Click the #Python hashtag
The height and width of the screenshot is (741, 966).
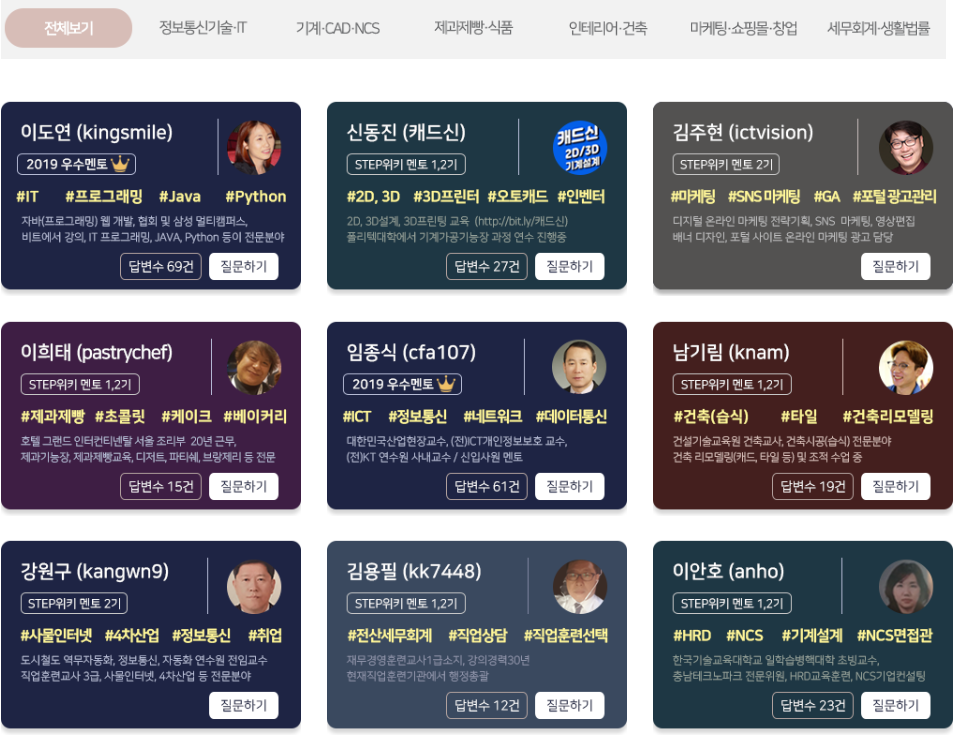(x=256, y=196)
